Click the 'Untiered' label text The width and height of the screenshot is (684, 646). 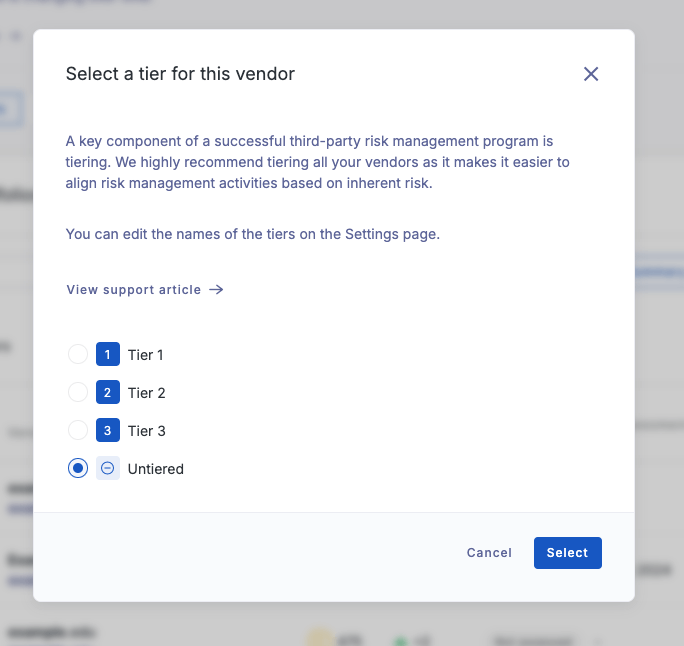(156, 469)
